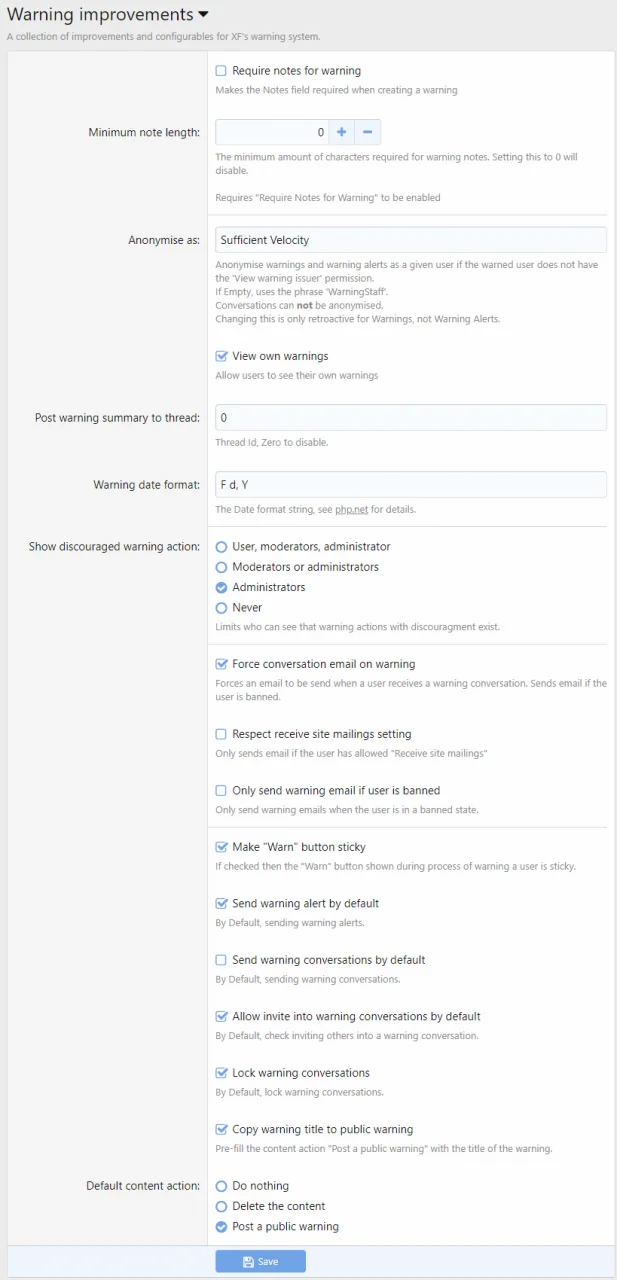
Task: Select Moderators or administrators option
Action: [x=221, y=567]
